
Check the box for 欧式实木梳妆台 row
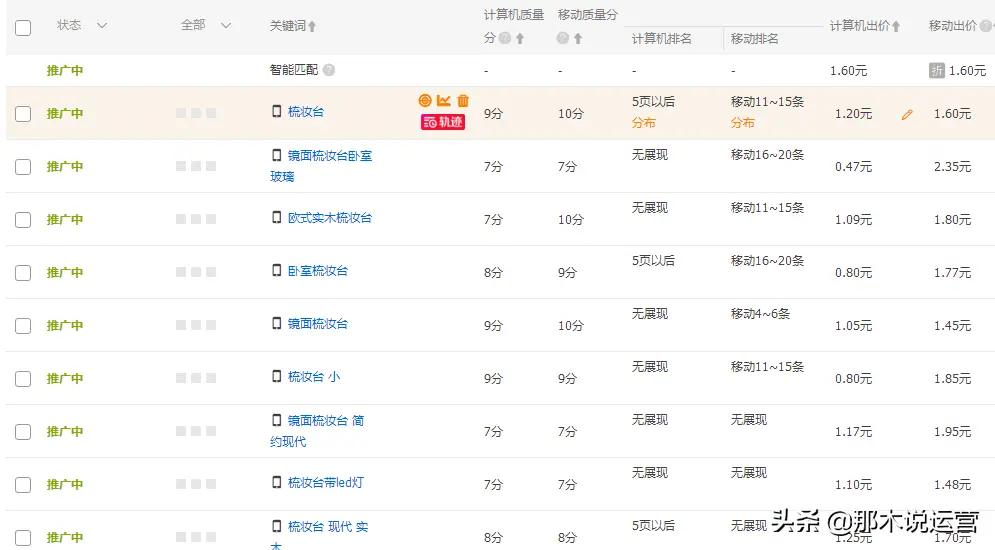click(23, 220)
